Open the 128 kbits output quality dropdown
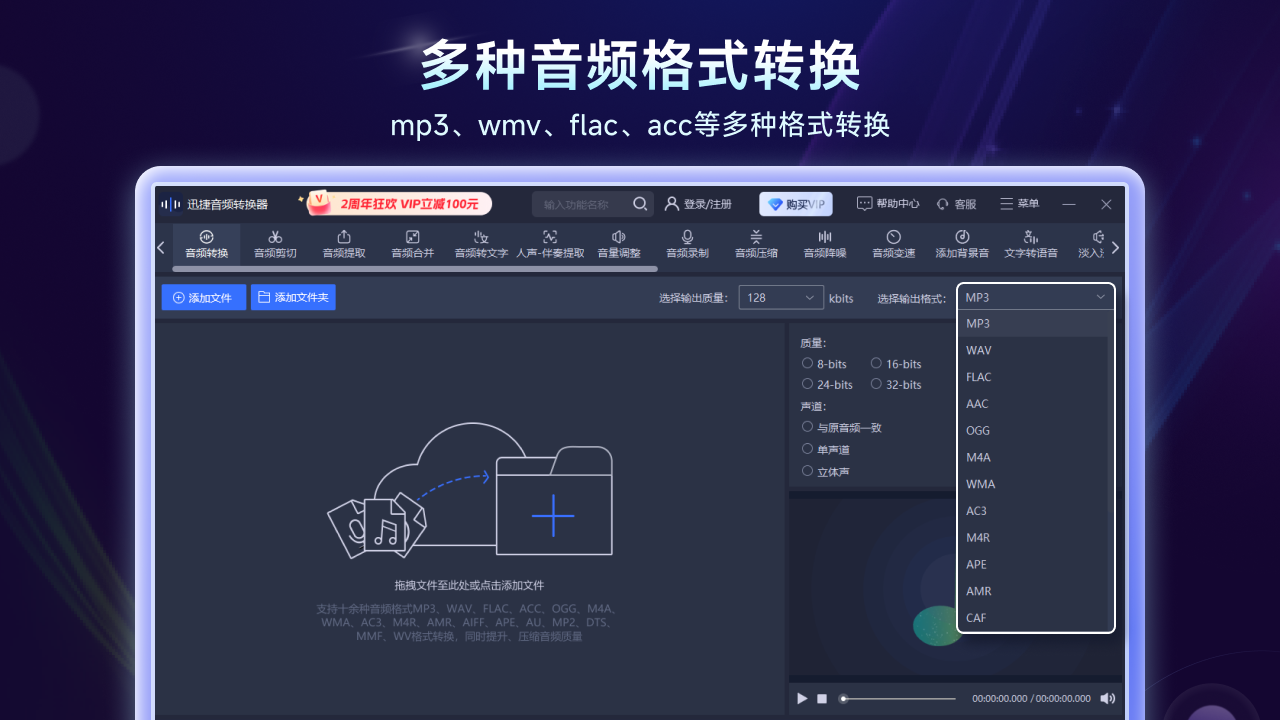This screenshot has width=1280, height=720. (781, 298)
